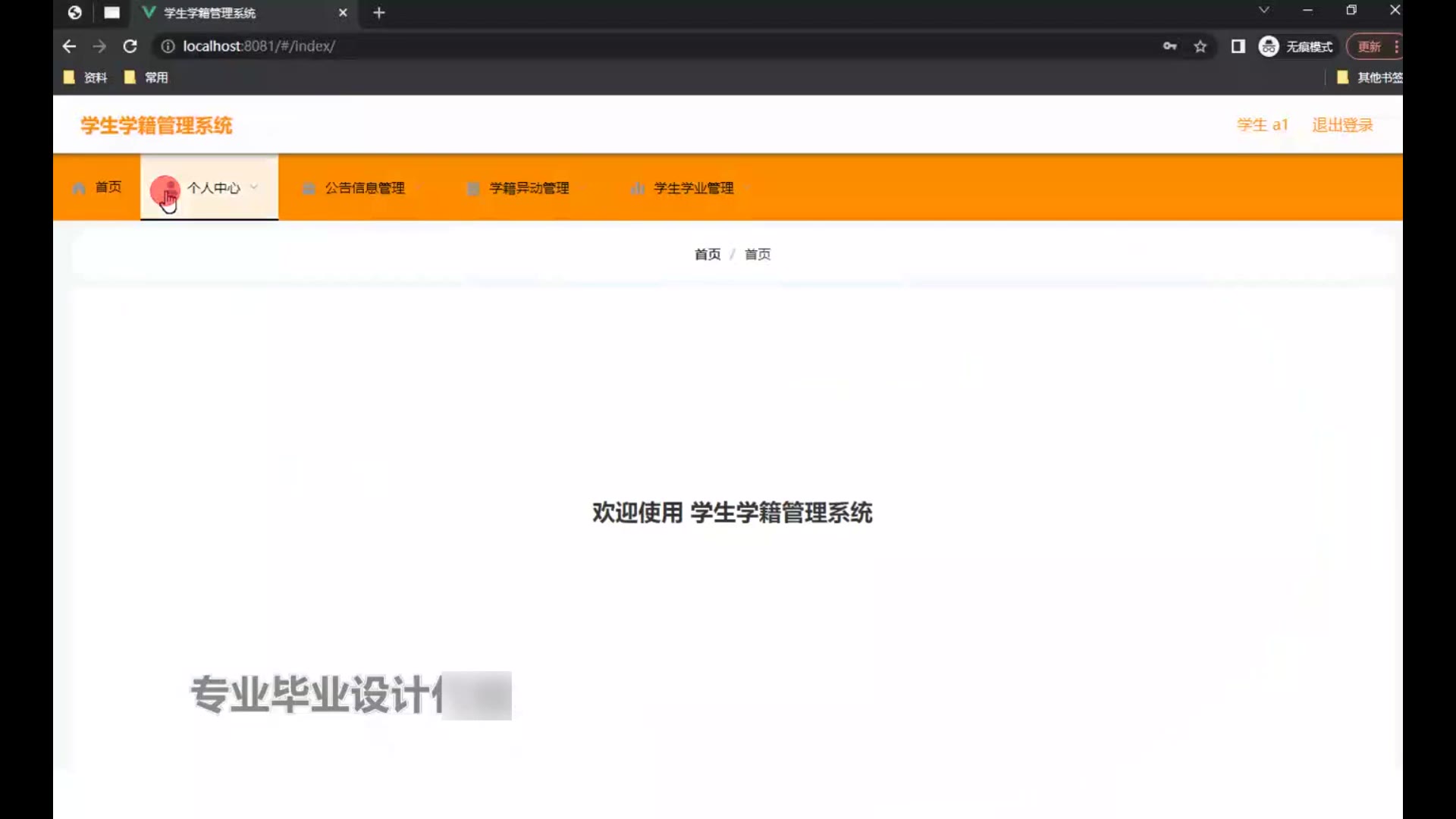
Task: Click the 学籍异动管理 menu icon
Action: (x=473, y=189)
